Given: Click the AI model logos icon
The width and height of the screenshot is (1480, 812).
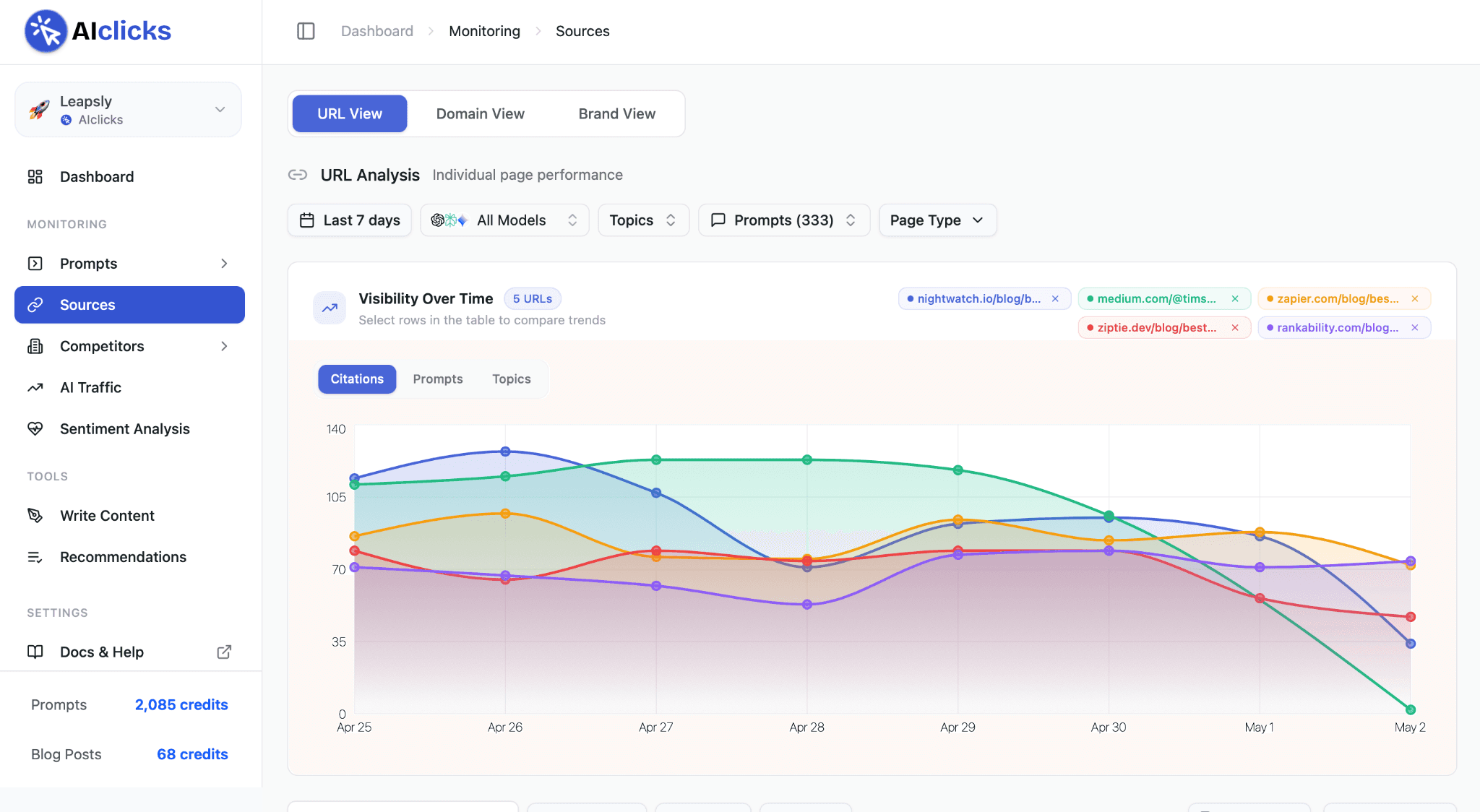Looking at the screenshot, I should click(449, 220).
